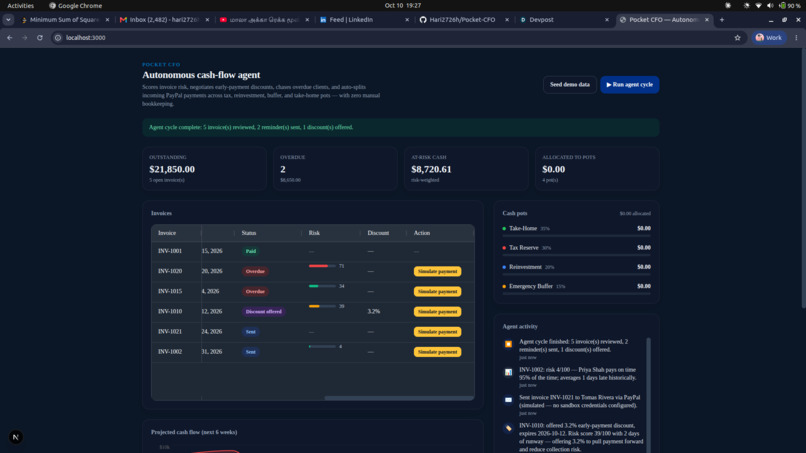Screen dimensions: 806x453
Task: Click the Discount offered status badge
Action: pos(264,312)
